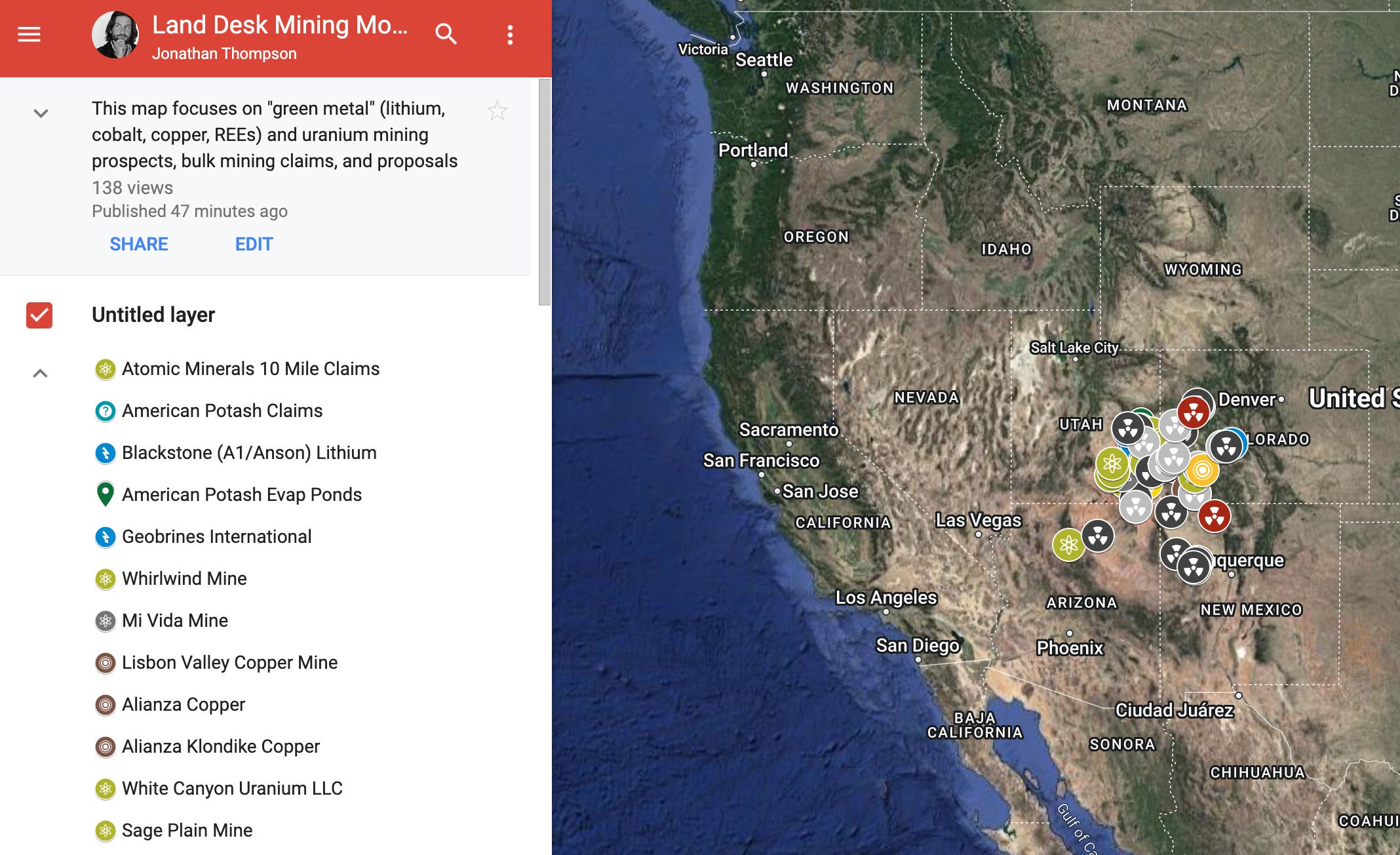Star this map as a favorite
This screenshot has width=1400, height=855.
pyautogui.click(x=498, y=111)
